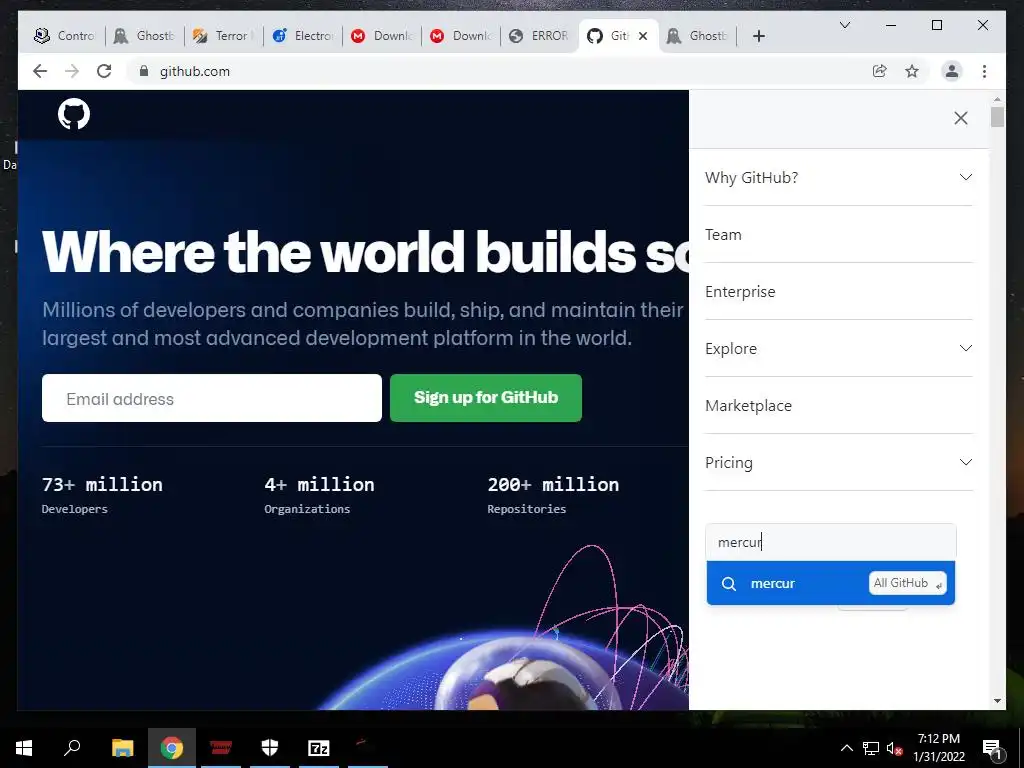This screenshot has height=768, width=1024.
Task: Click the Chrome taskbar icon
Action: tap(172, 748)
